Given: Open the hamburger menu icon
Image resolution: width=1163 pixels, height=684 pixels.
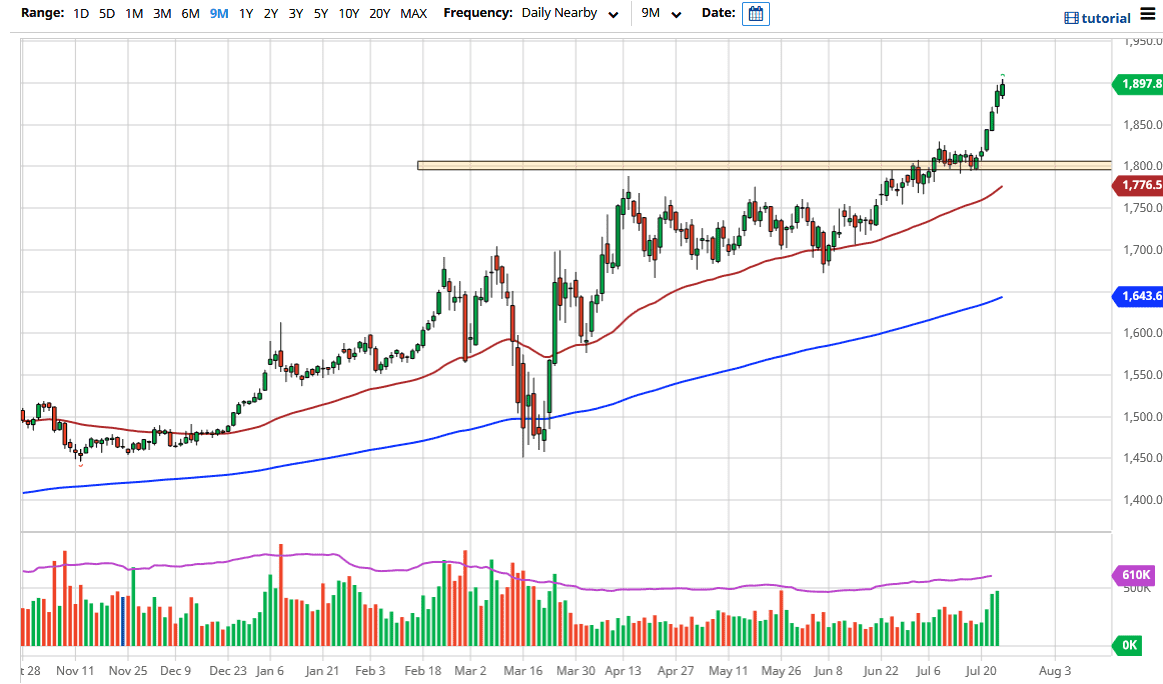Looking at the screenshot, I should coord(1147,14).
